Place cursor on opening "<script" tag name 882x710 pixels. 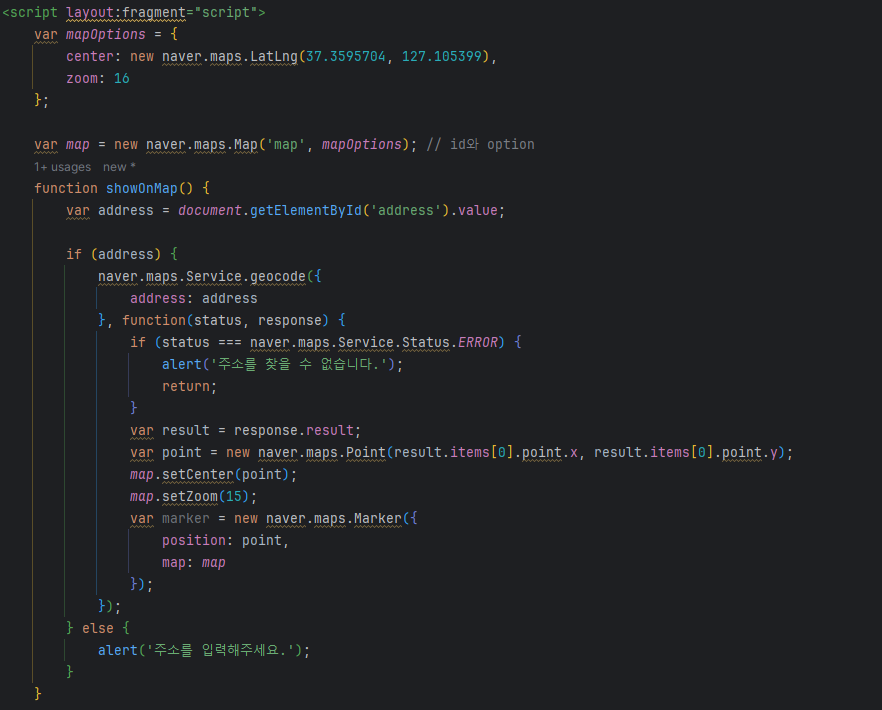coord(30,12)
